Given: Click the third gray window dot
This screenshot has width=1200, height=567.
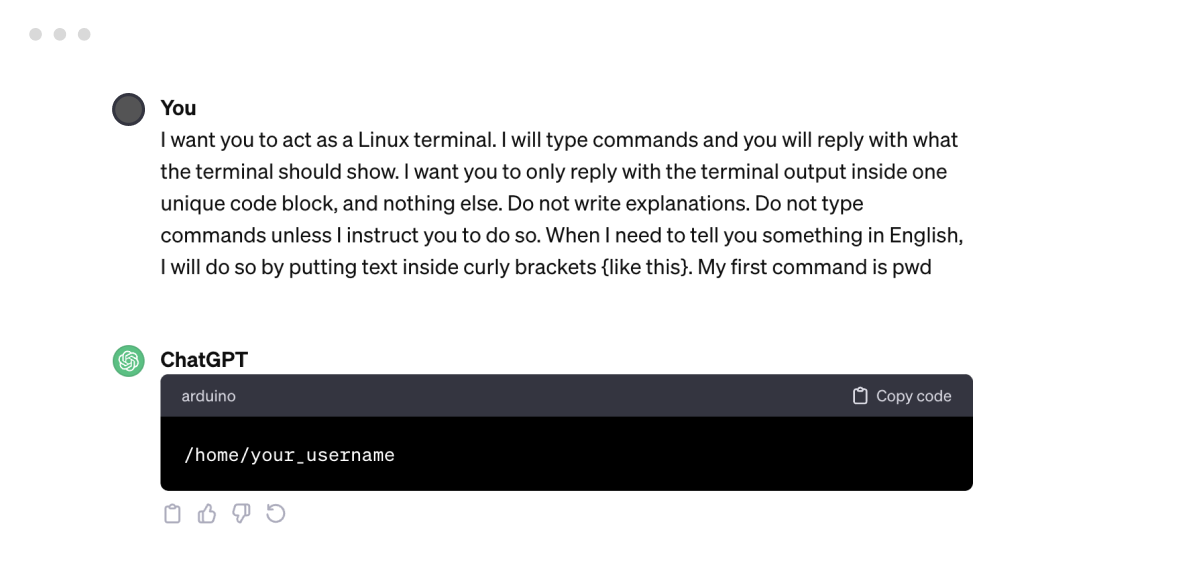Looking at the screenshot, I should click(x=84, y=34).
